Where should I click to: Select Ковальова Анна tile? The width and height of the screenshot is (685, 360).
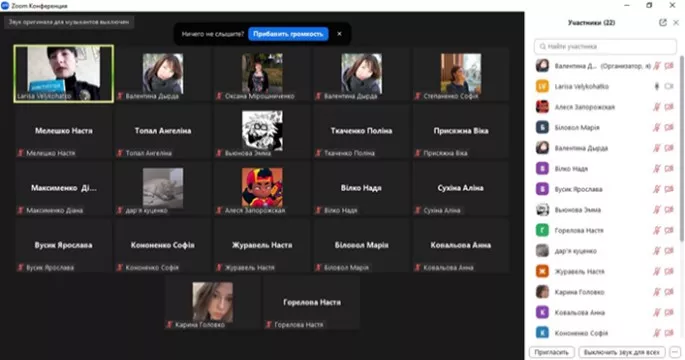click(461, 246)
